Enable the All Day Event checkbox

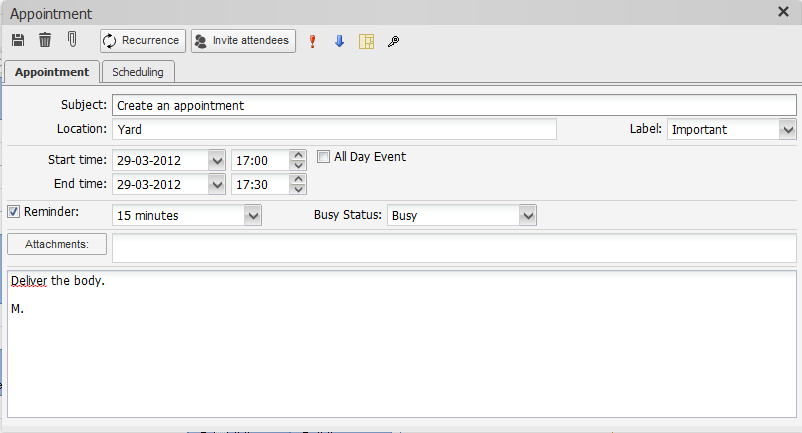click(324, 157)
